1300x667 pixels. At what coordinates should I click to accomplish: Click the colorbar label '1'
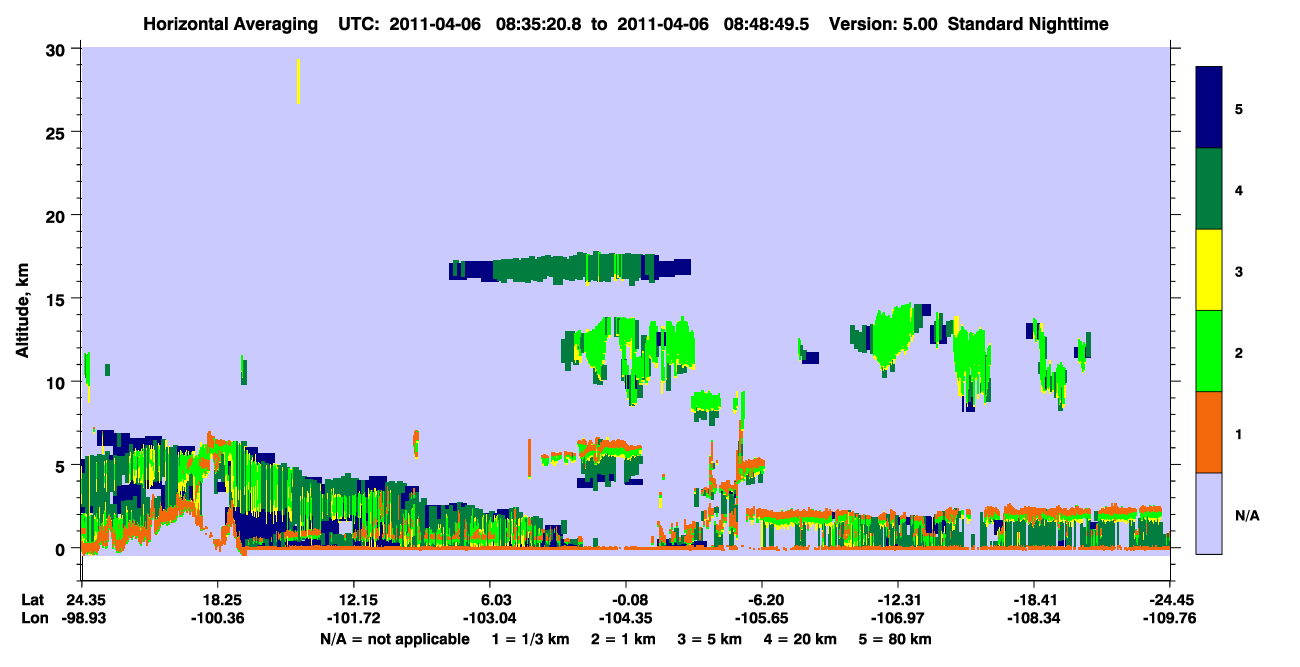point(1238,434)
